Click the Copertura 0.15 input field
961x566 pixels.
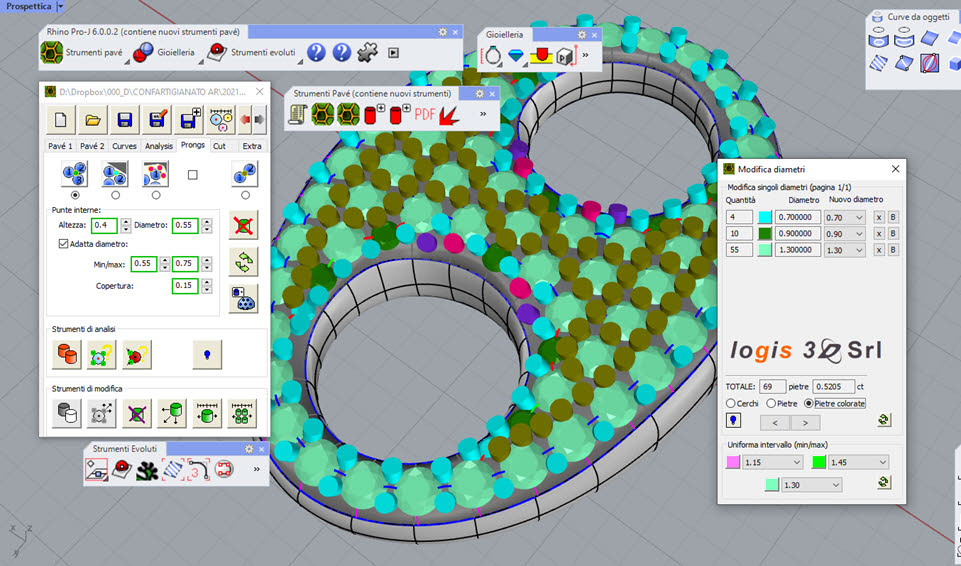click(x=185, y=285)
